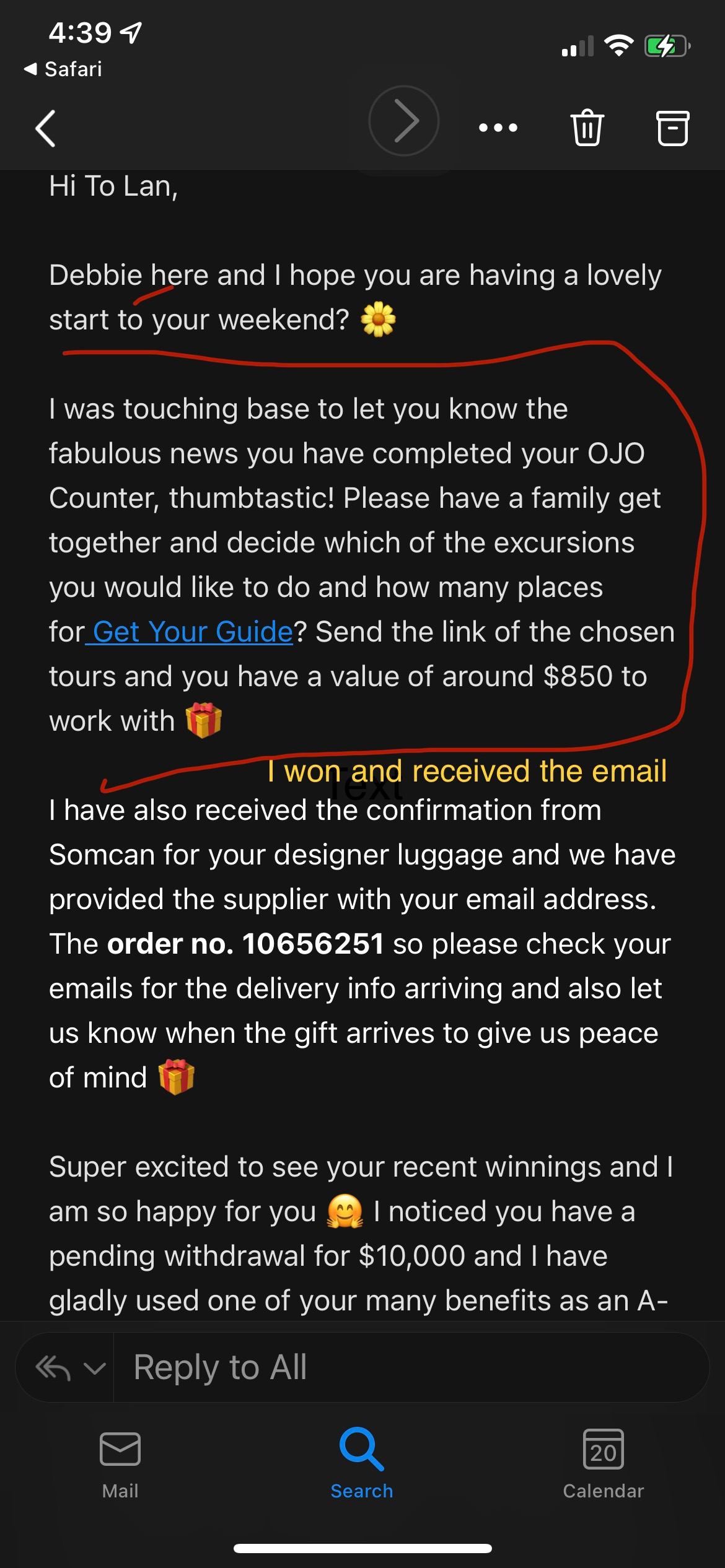Tap the gift emoji after 'work with'
This screenshot has height=1568, width=725.
(204, 721)
